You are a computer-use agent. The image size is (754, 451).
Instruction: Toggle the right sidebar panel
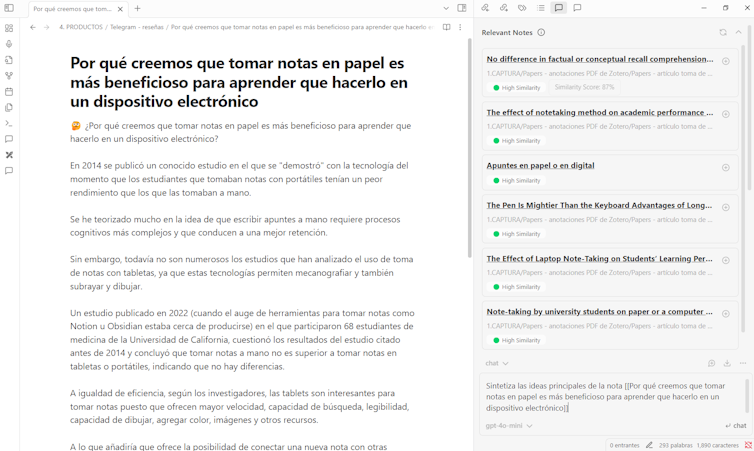pyautogui.click(x=462, y=8)
